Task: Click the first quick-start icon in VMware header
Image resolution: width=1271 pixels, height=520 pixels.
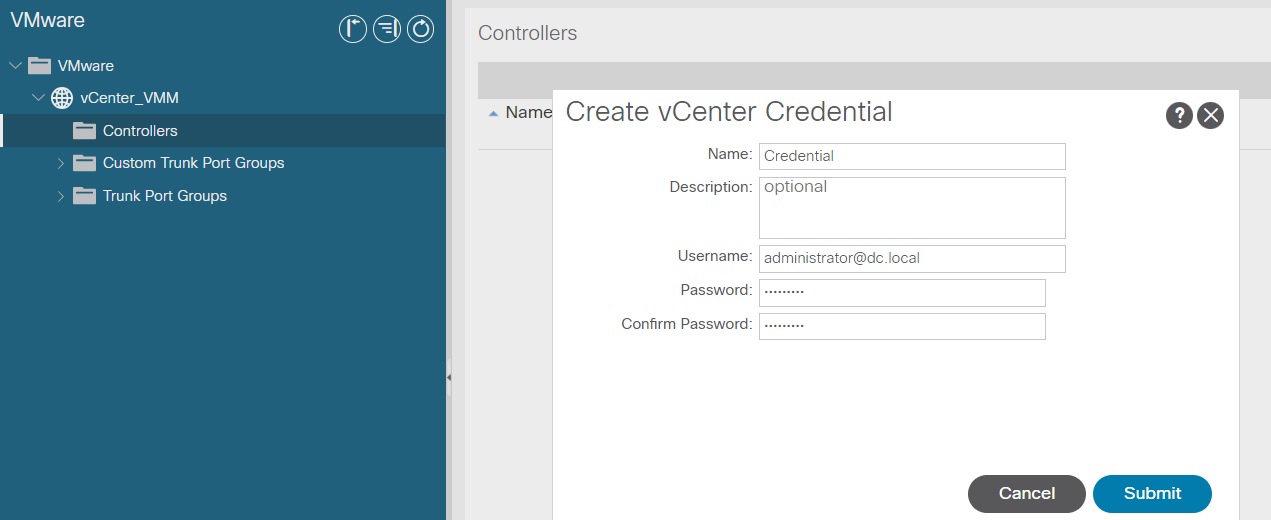Action: tap(353, 29)
